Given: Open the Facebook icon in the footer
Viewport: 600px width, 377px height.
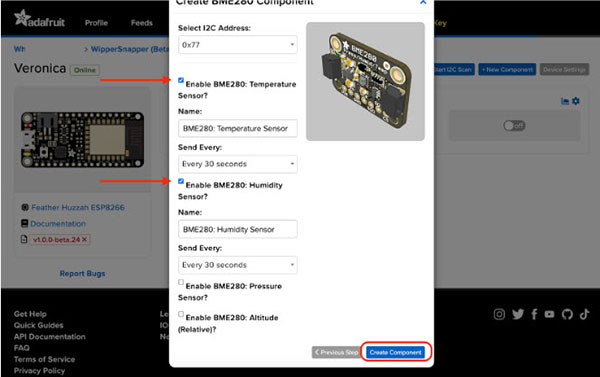Looking at the screenshot, I should click(x=534, y=314).
